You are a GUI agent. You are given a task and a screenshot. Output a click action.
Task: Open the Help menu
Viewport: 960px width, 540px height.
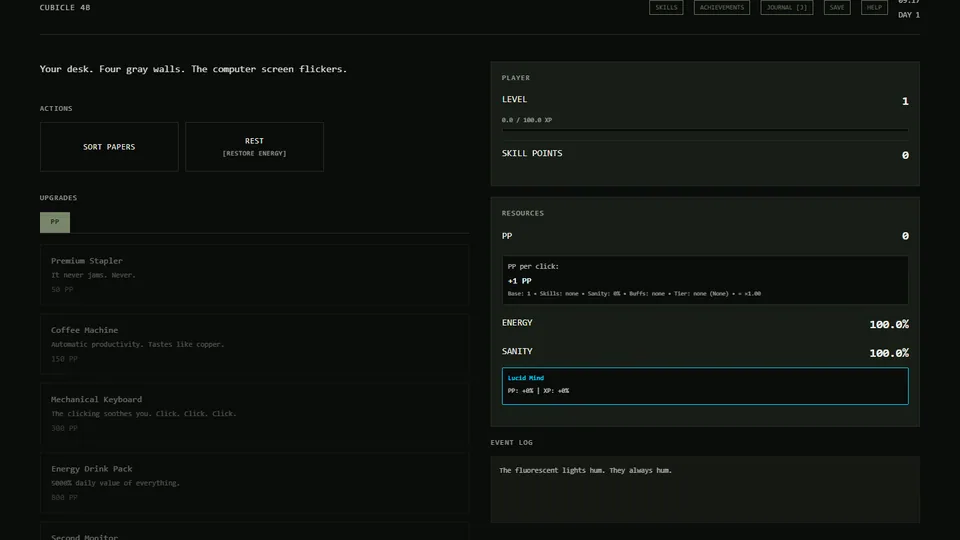[x=874, y=7]
